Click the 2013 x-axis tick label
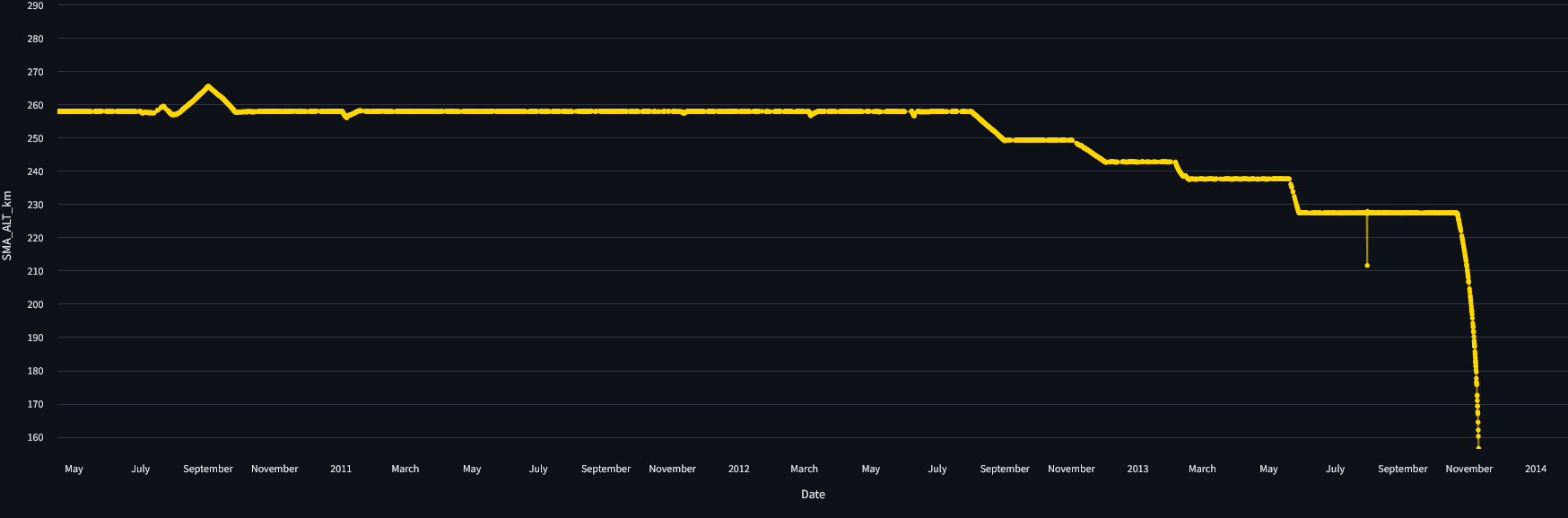Viewport: 1568px width, 518px height. 1137,469
